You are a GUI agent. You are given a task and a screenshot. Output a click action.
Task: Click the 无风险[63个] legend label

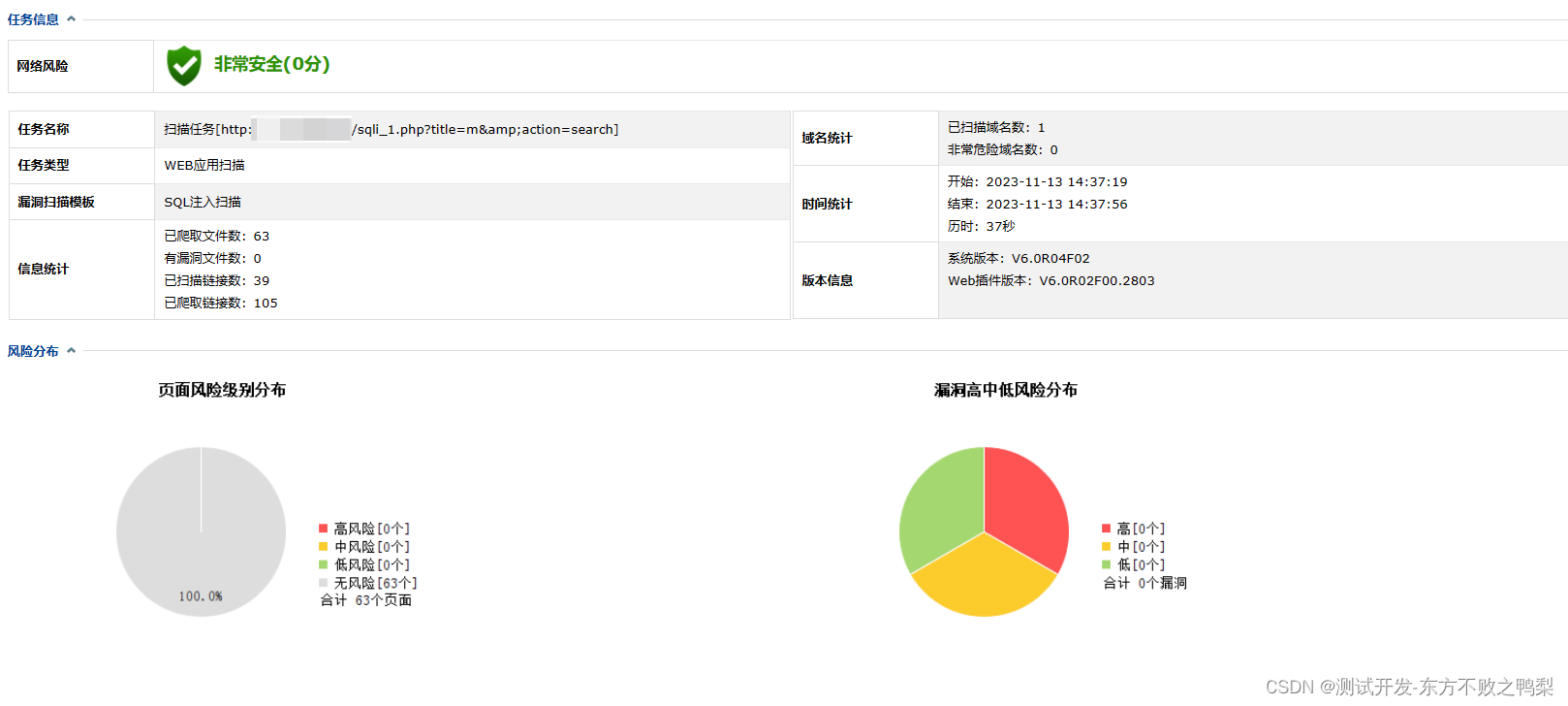coord(376,583)
